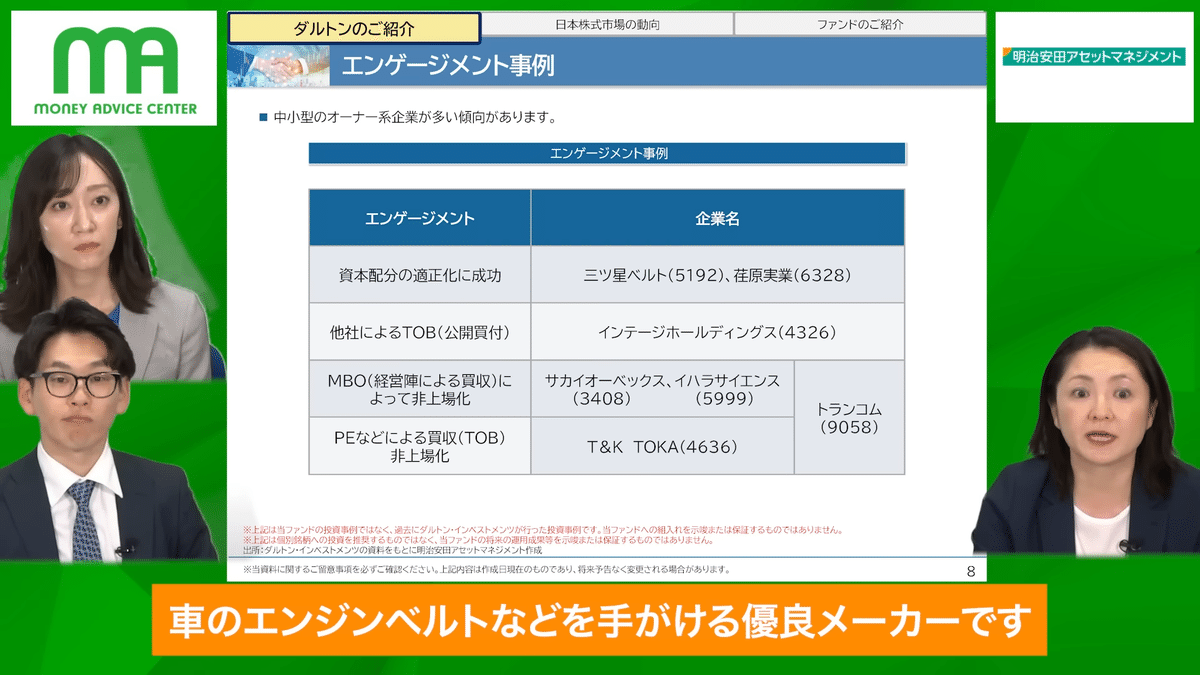
Task: Click the MBO(経営陣による買収)によって非上場化 cell
Action: (420, 389)
